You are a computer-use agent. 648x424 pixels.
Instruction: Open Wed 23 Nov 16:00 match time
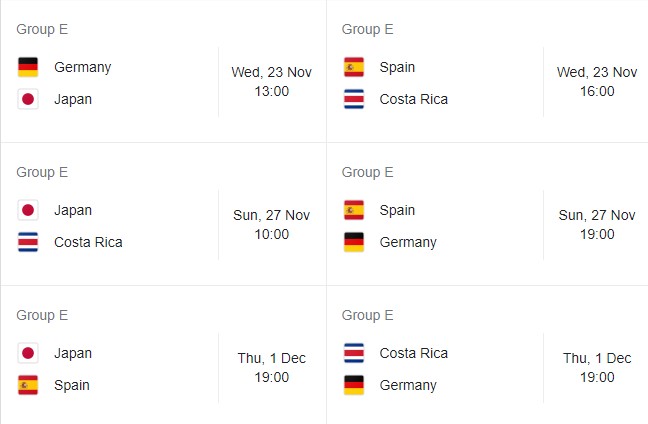pos(597,82)
